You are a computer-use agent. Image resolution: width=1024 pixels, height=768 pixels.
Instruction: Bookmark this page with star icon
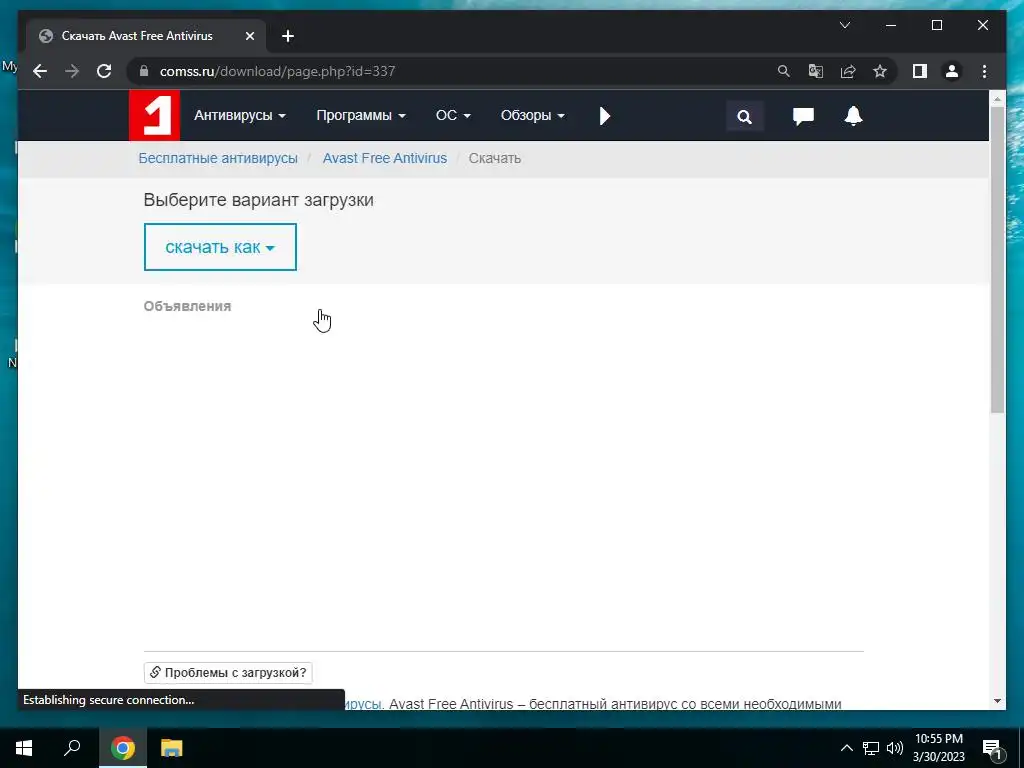pos(880,71)
